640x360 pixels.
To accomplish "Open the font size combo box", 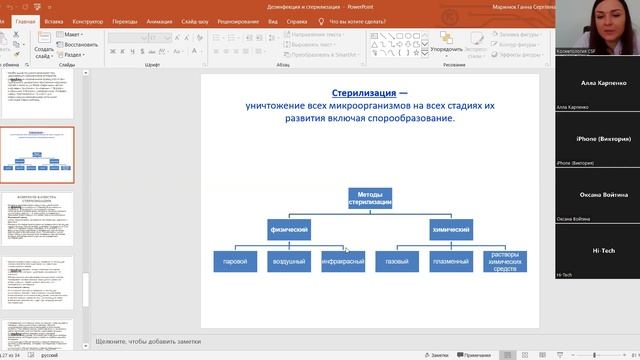I will (160, 38).
